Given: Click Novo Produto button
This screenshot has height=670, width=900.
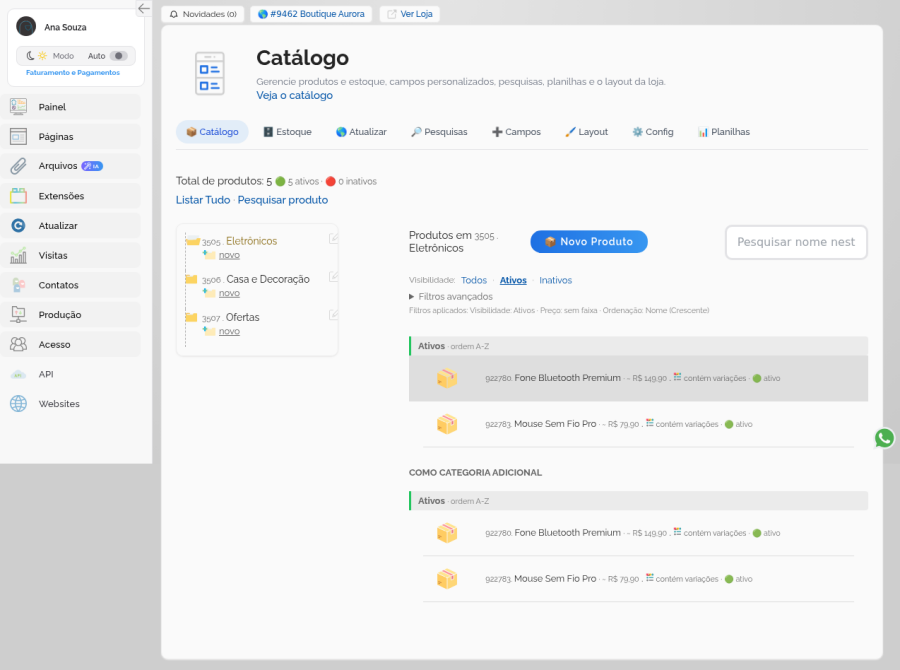Looking at the screenshot, I should 589,242.
